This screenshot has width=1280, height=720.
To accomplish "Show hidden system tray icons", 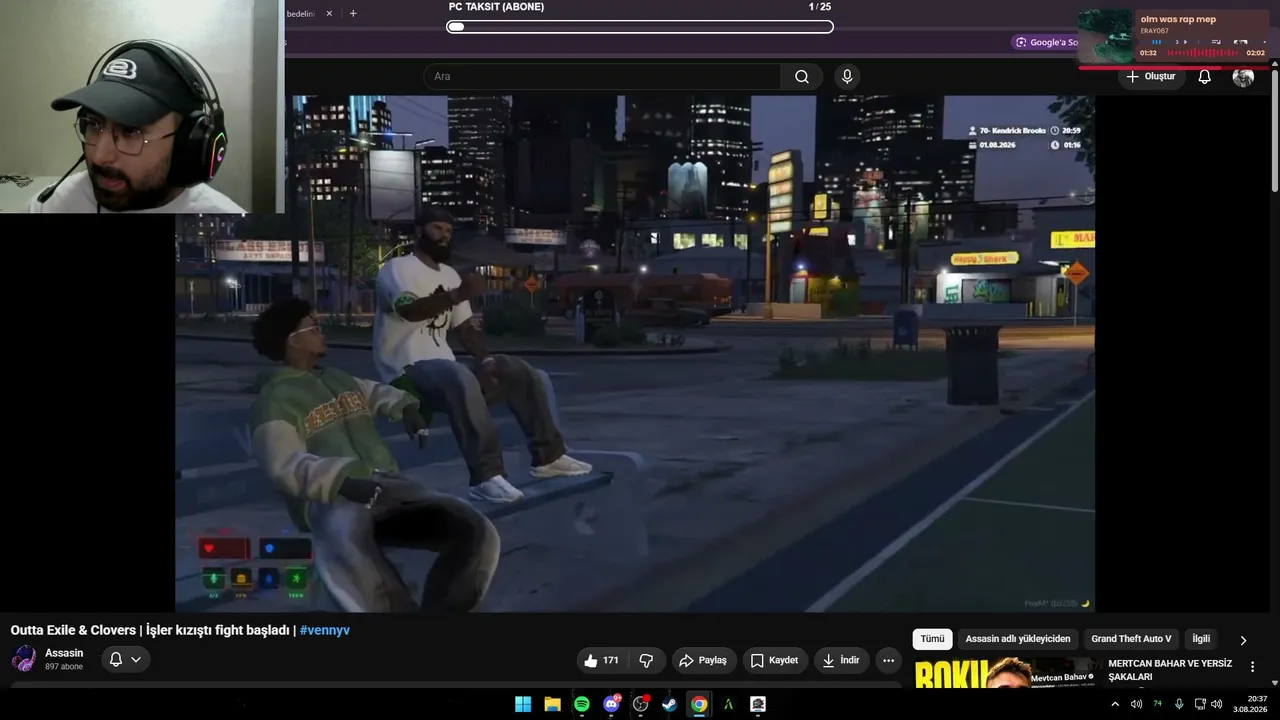I will click(x=1115, y=704).
